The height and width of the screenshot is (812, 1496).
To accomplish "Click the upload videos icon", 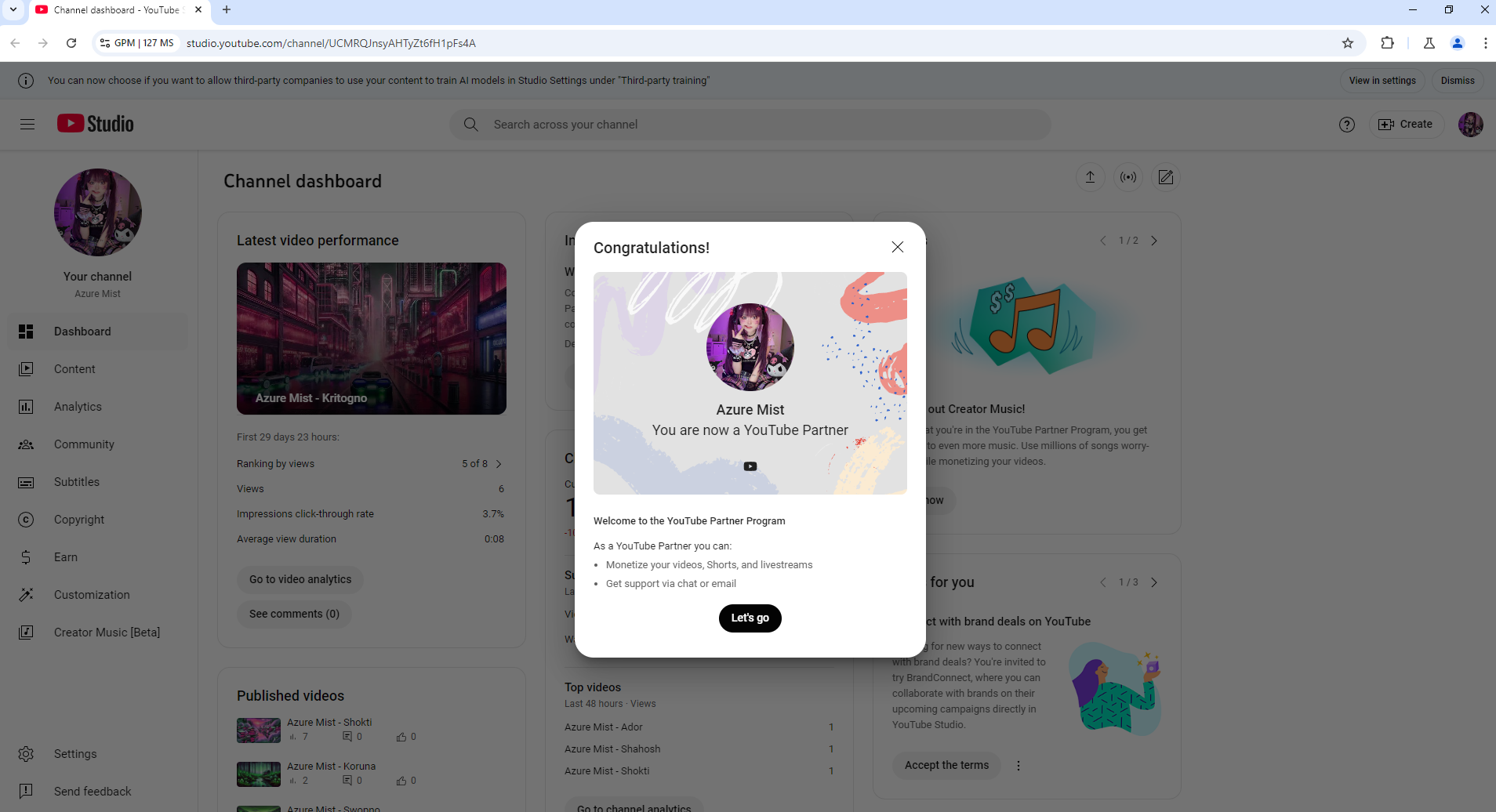I will 1090,177.
